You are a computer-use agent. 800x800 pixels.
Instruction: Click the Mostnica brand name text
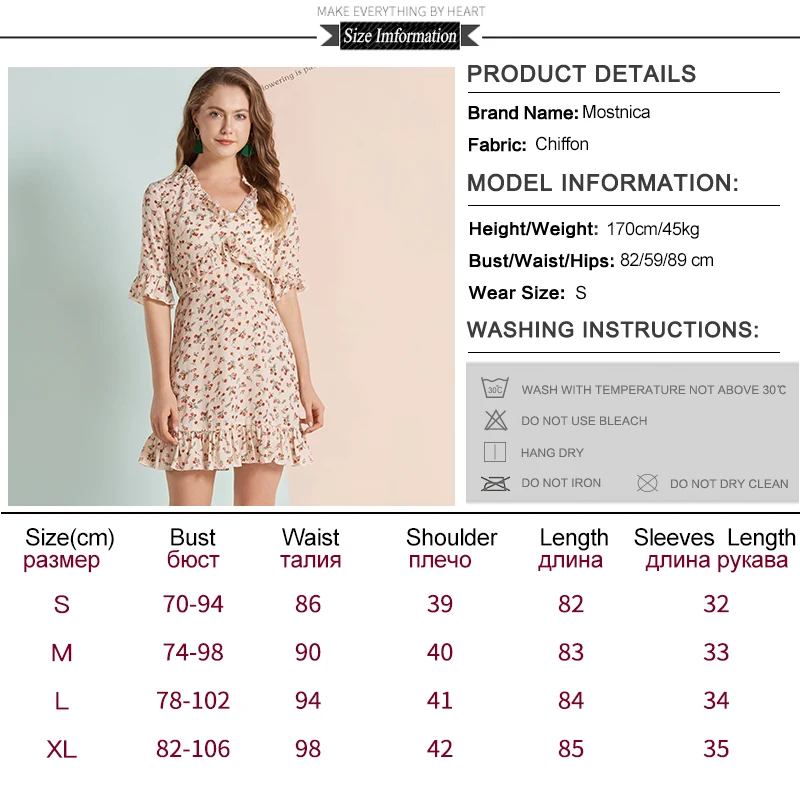point(616,112)
